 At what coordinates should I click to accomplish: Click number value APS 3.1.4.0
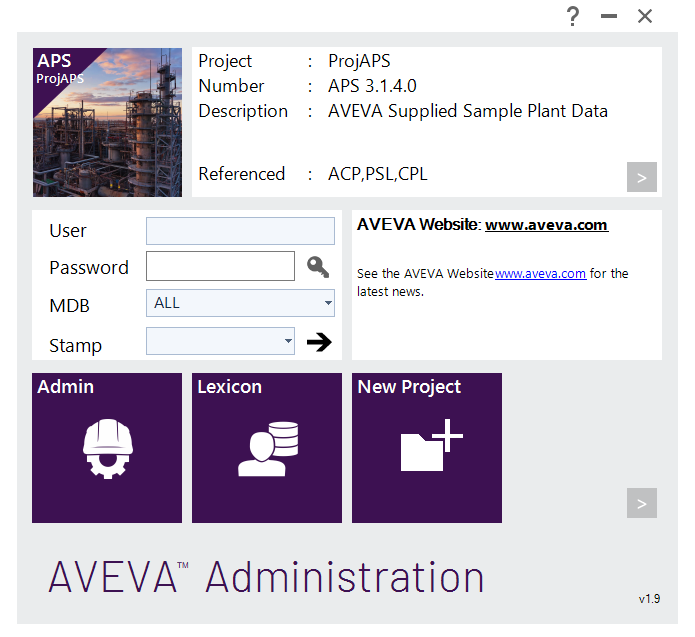click(372, 86)
